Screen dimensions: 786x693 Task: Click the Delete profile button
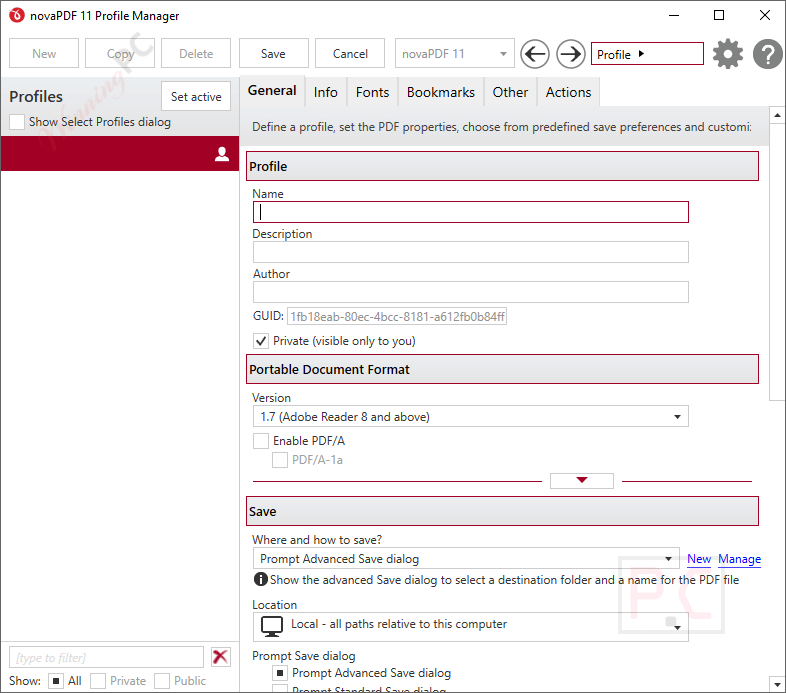pos(196,53)
